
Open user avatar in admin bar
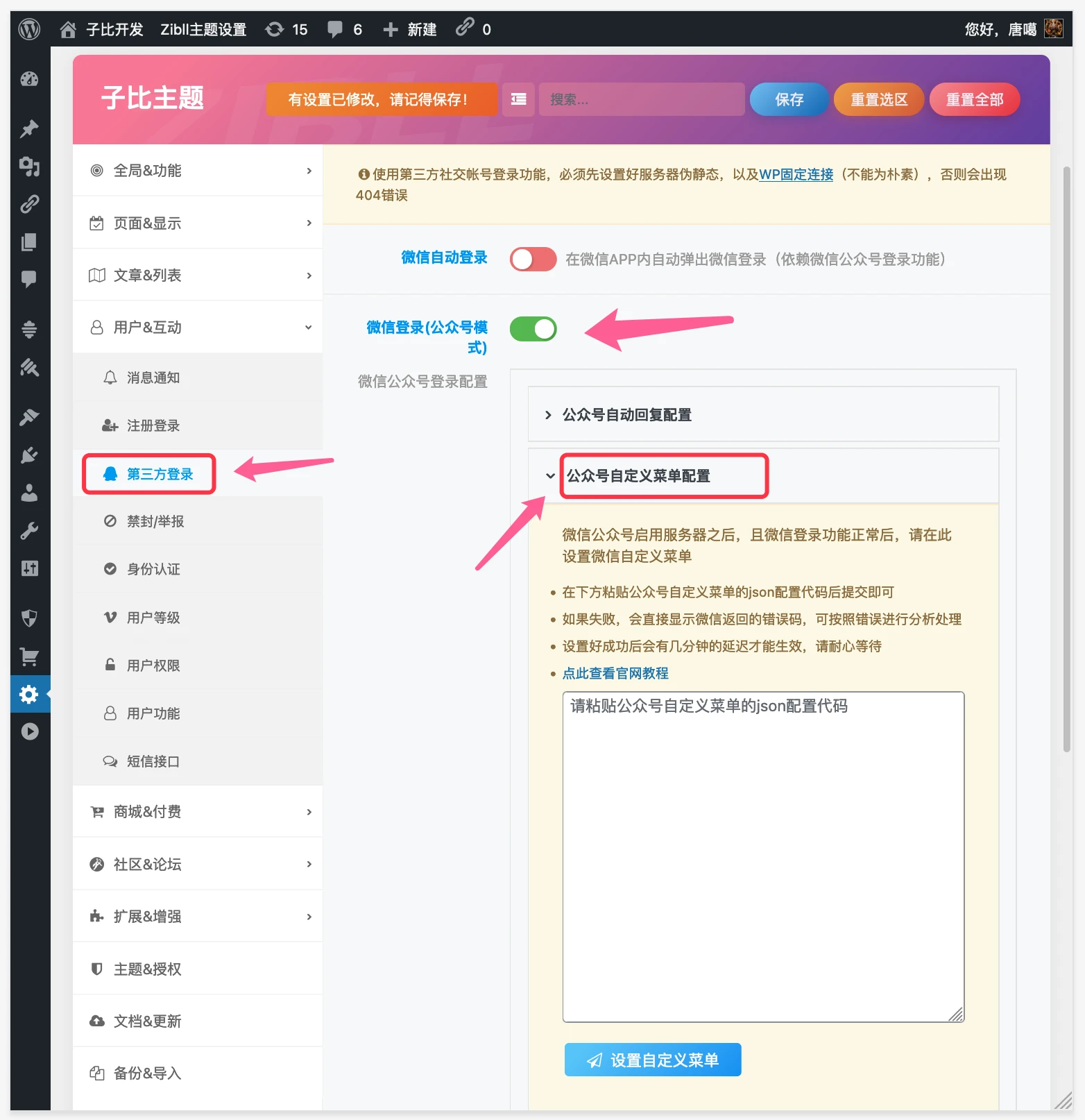(x=1053, y=28)
